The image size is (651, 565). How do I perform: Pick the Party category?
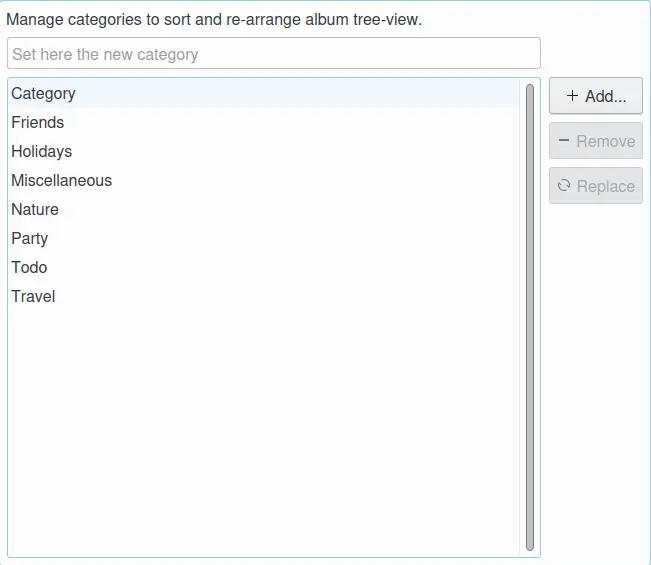[x=30, y=238]
